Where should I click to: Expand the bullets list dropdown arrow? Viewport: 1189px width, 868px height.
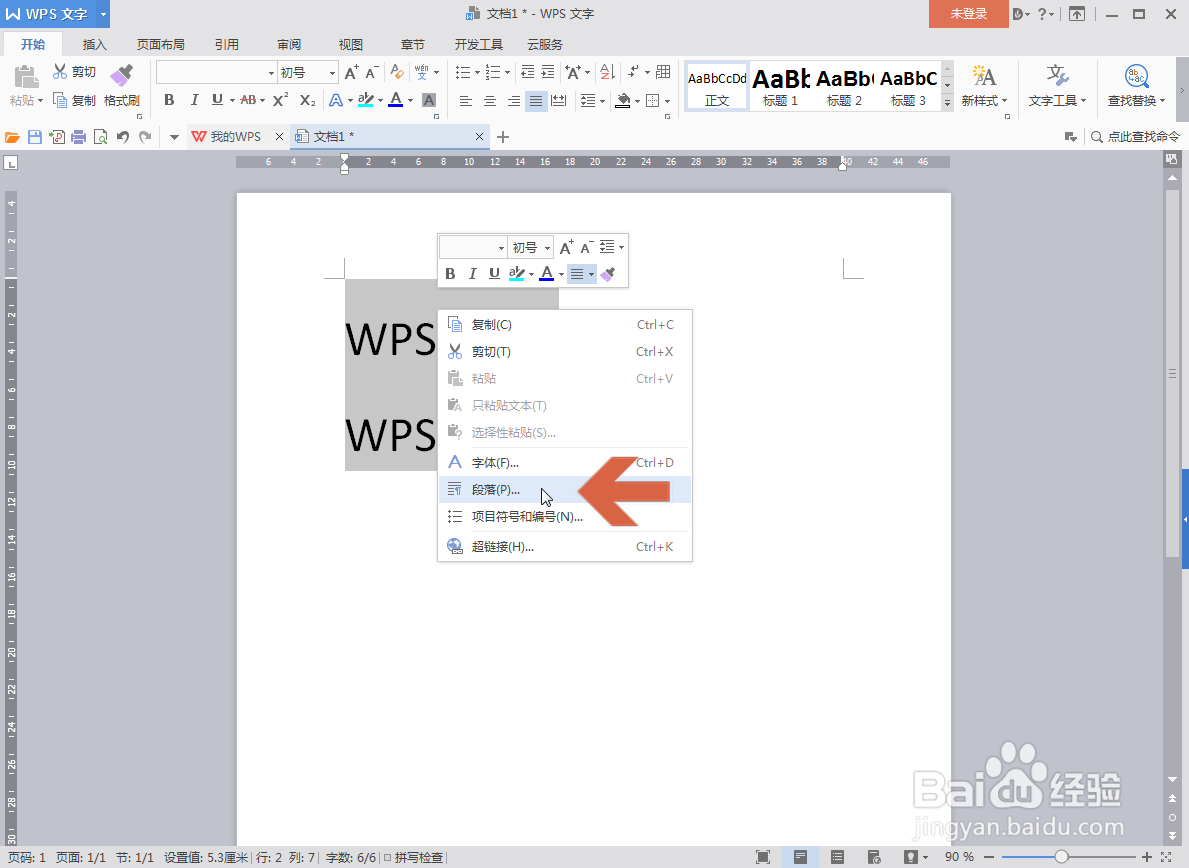tap(477, 73)
